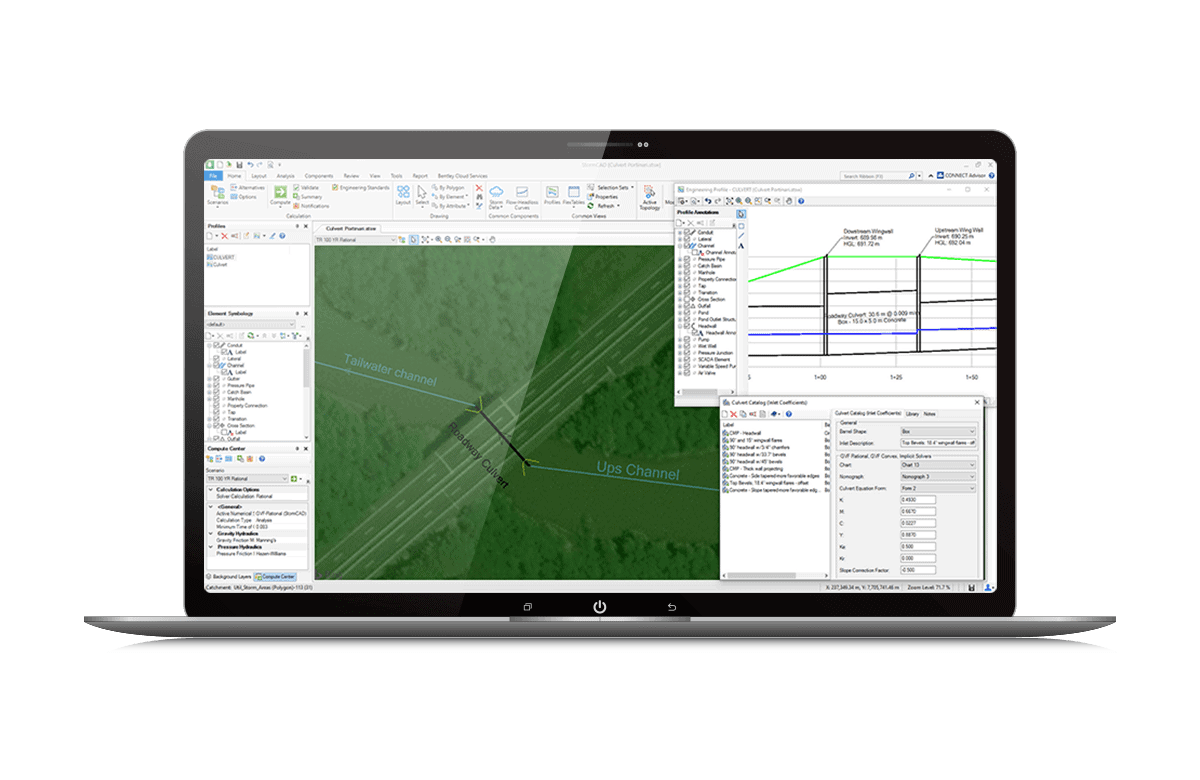Select the Pan hand tool in the drawing toolbar
The height and width of the screenshot is (780, 1200).
(491, 240)
